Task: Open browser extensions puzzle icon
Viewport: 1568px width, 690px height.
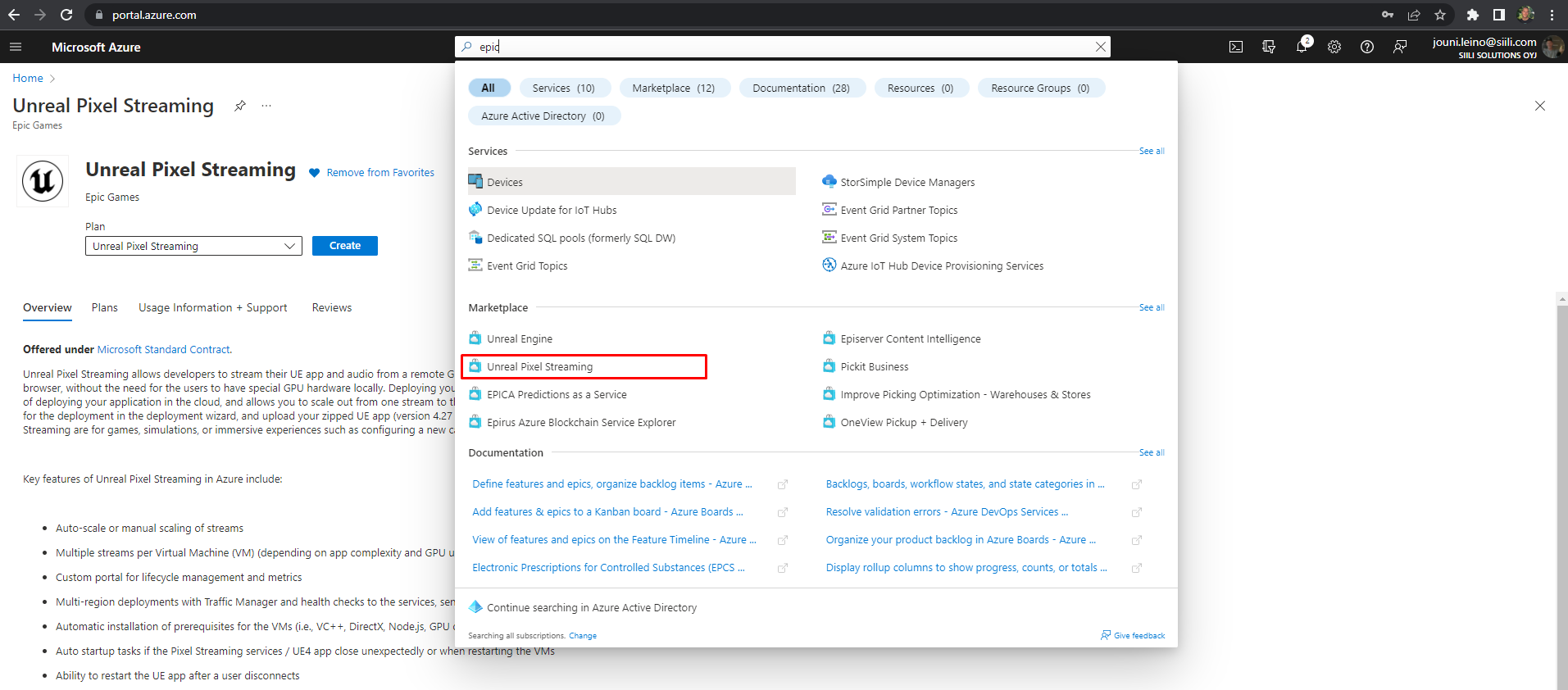Action: 1473,15
